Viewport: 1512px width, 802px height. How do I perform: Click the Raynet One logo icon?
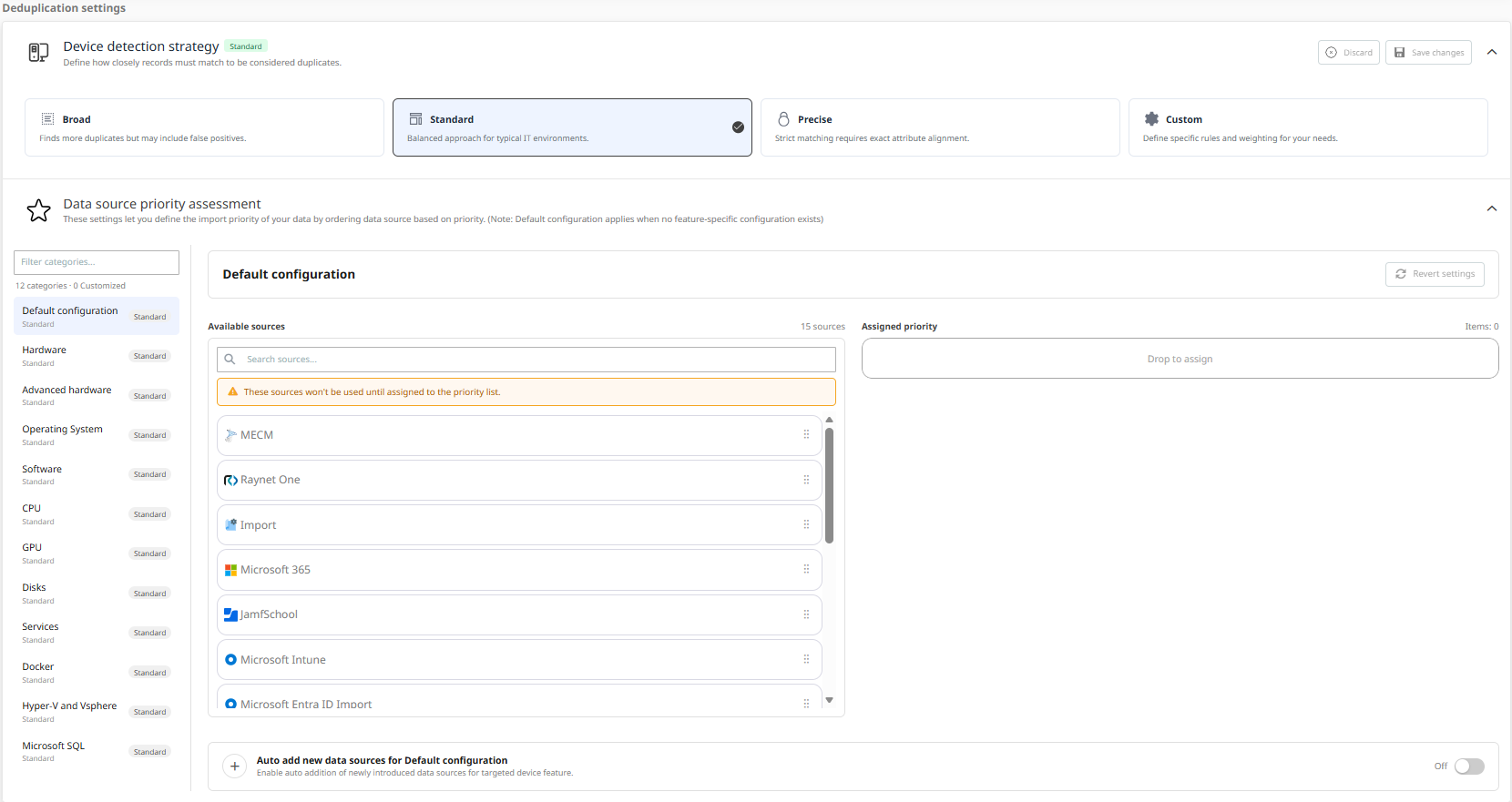coord(230,480)
